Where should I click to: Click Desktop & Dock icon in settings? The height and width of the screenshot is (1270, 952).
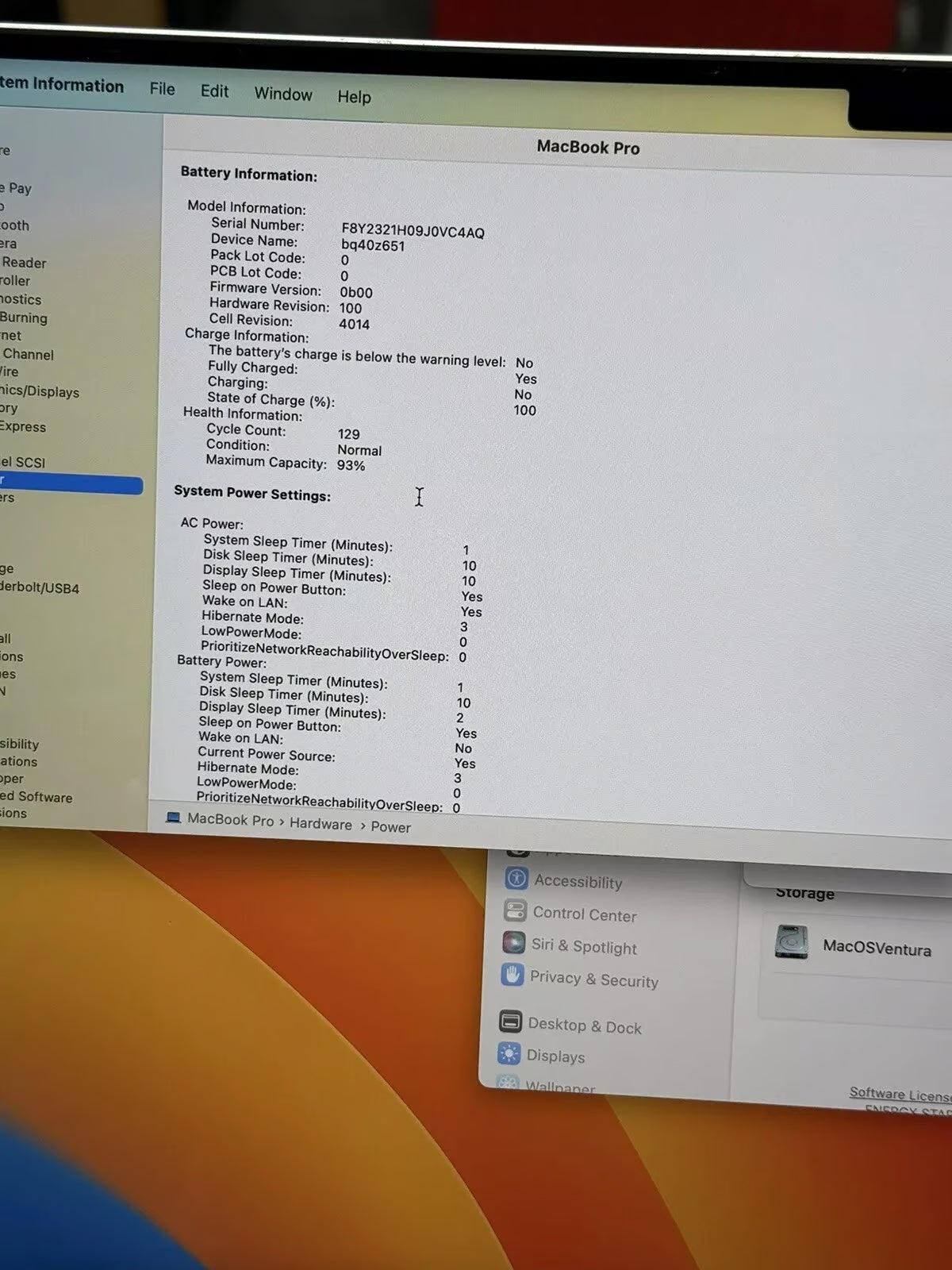tap(510, 1021)
